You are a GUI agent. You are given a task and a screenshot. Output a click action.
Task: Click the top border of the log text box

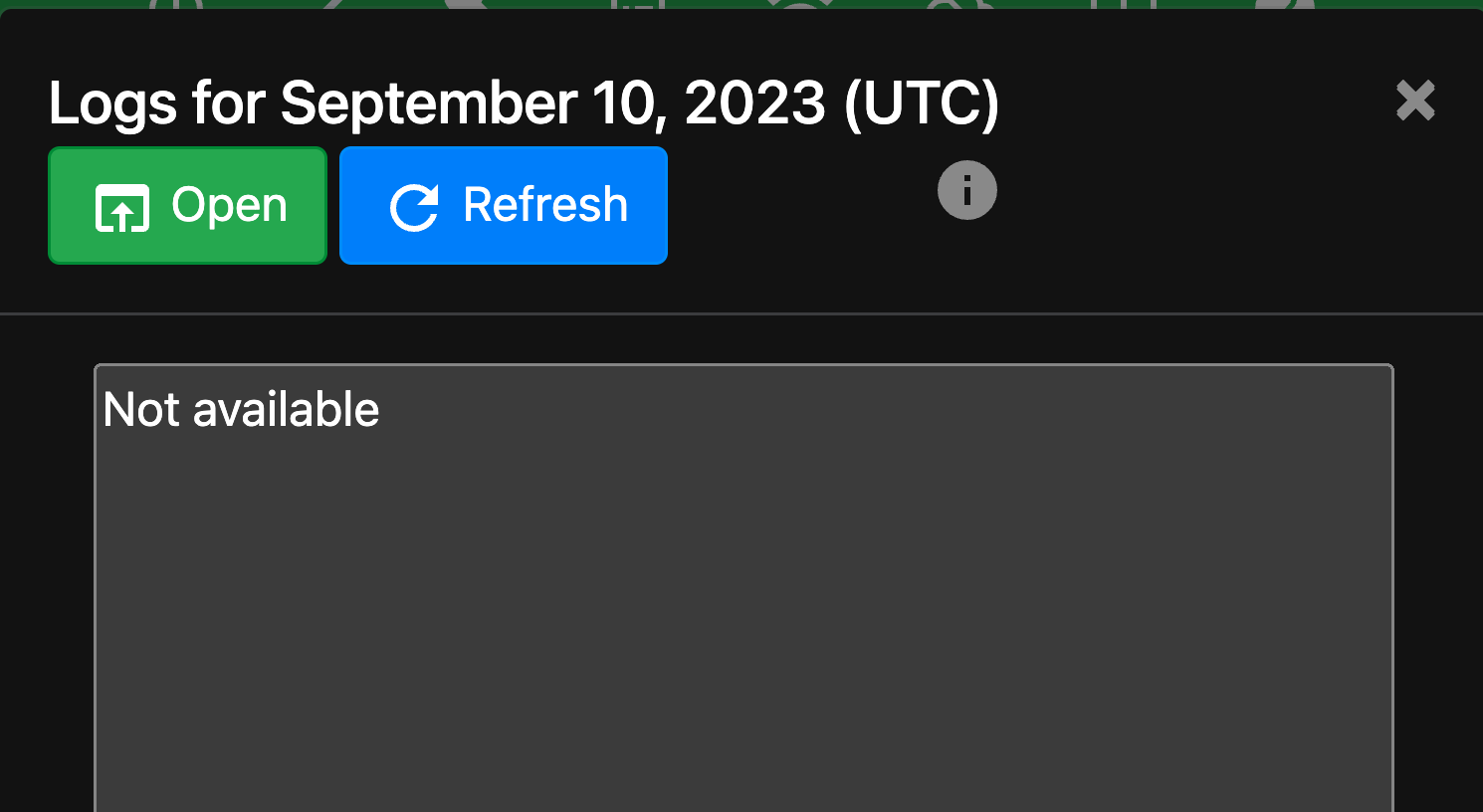(x=742, y=365)
